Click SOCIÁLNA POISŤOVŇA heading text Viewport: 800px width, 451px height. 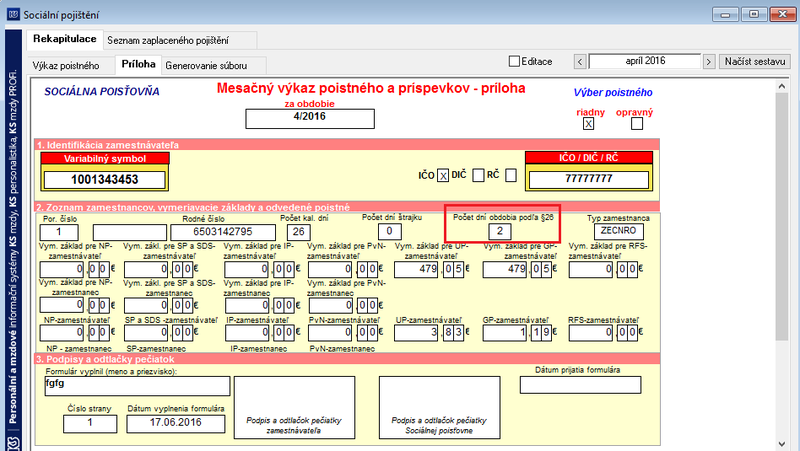[x=102, y=92]
